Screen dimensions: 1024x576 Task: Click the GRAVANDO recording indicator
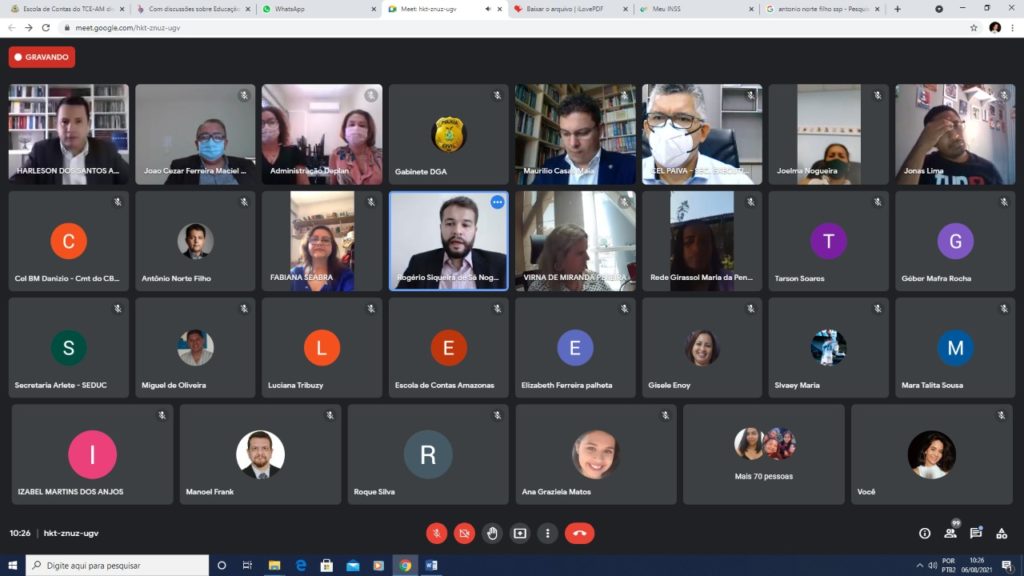42,57
